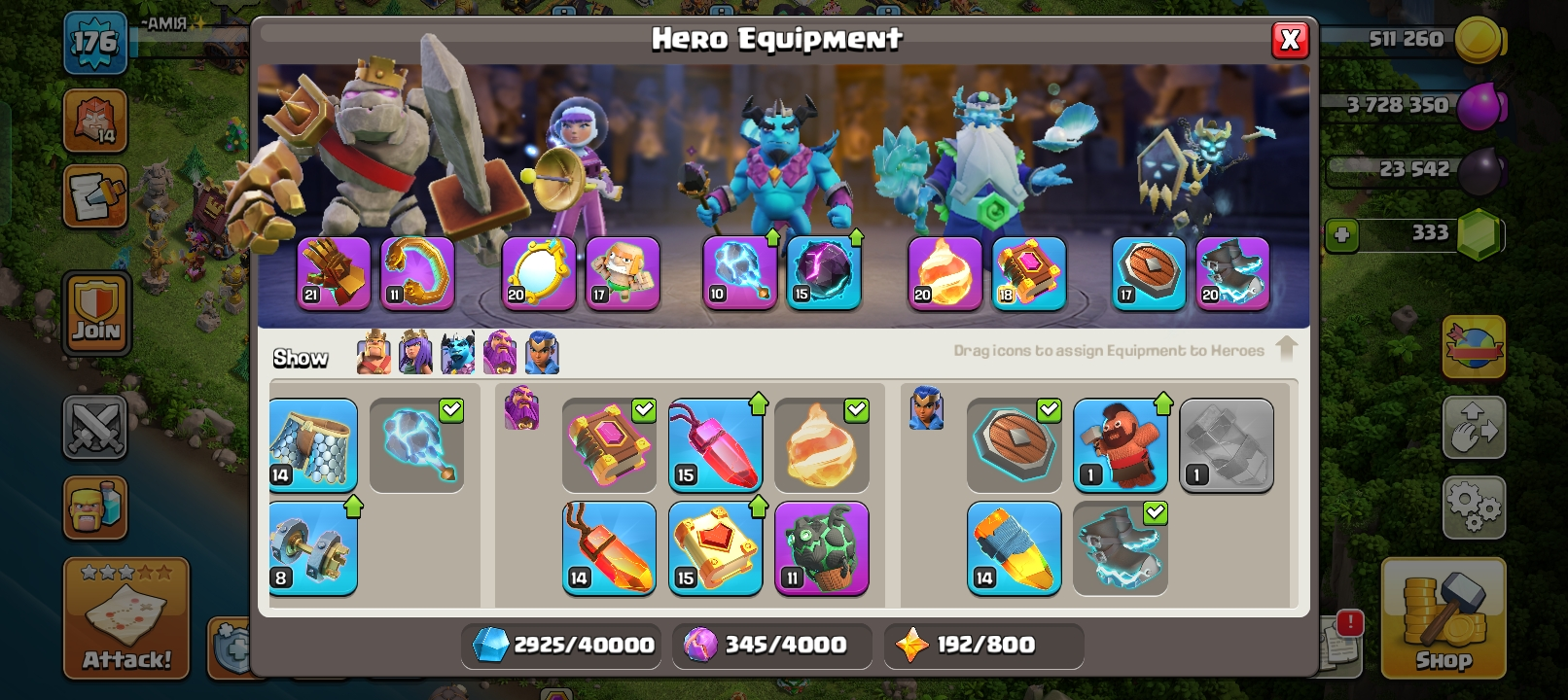This screenshot has height=700, width=1568.
Task: Tap the checked Electro Boots equipment slot
Action: click(1121, 548)
